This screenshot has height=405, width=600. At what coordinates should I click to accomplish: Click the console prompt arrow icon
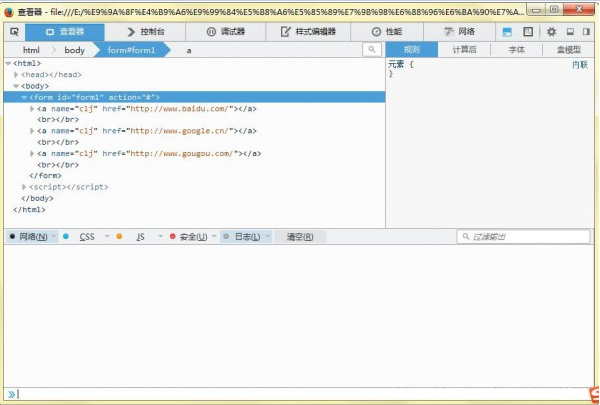pos(11,394)
